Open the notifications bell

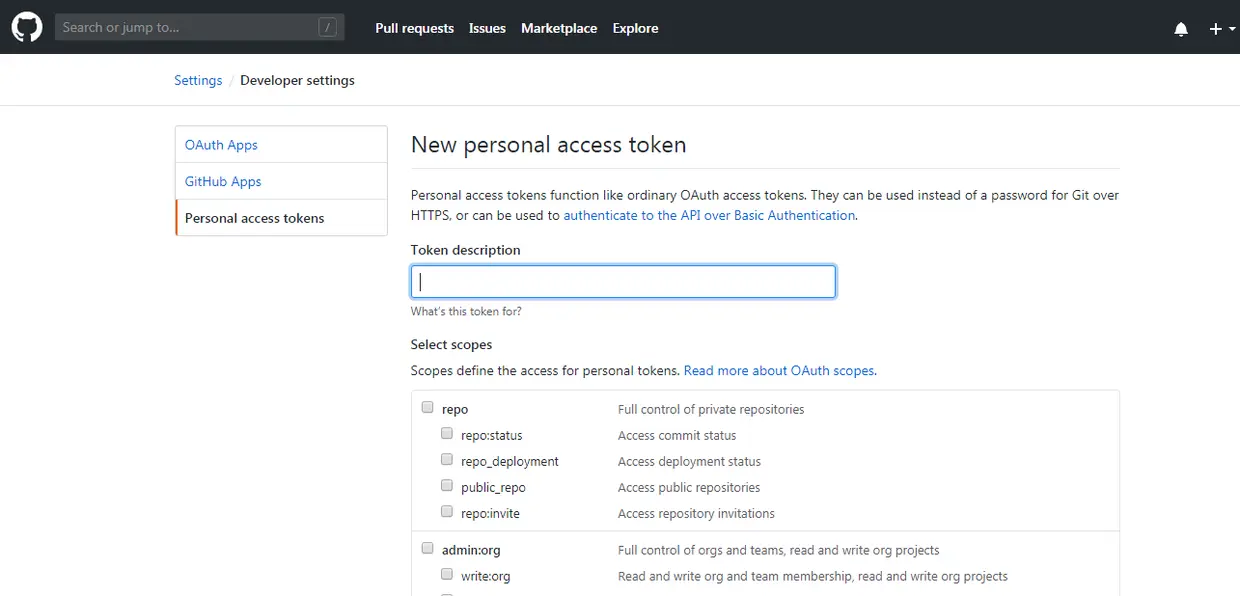tap(1181, 29)
